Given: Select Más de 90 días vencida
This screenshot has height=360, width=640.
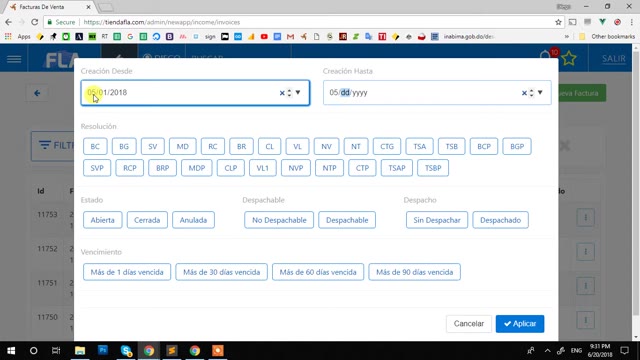Looking at the screenshot, I should tap(414, 272).
